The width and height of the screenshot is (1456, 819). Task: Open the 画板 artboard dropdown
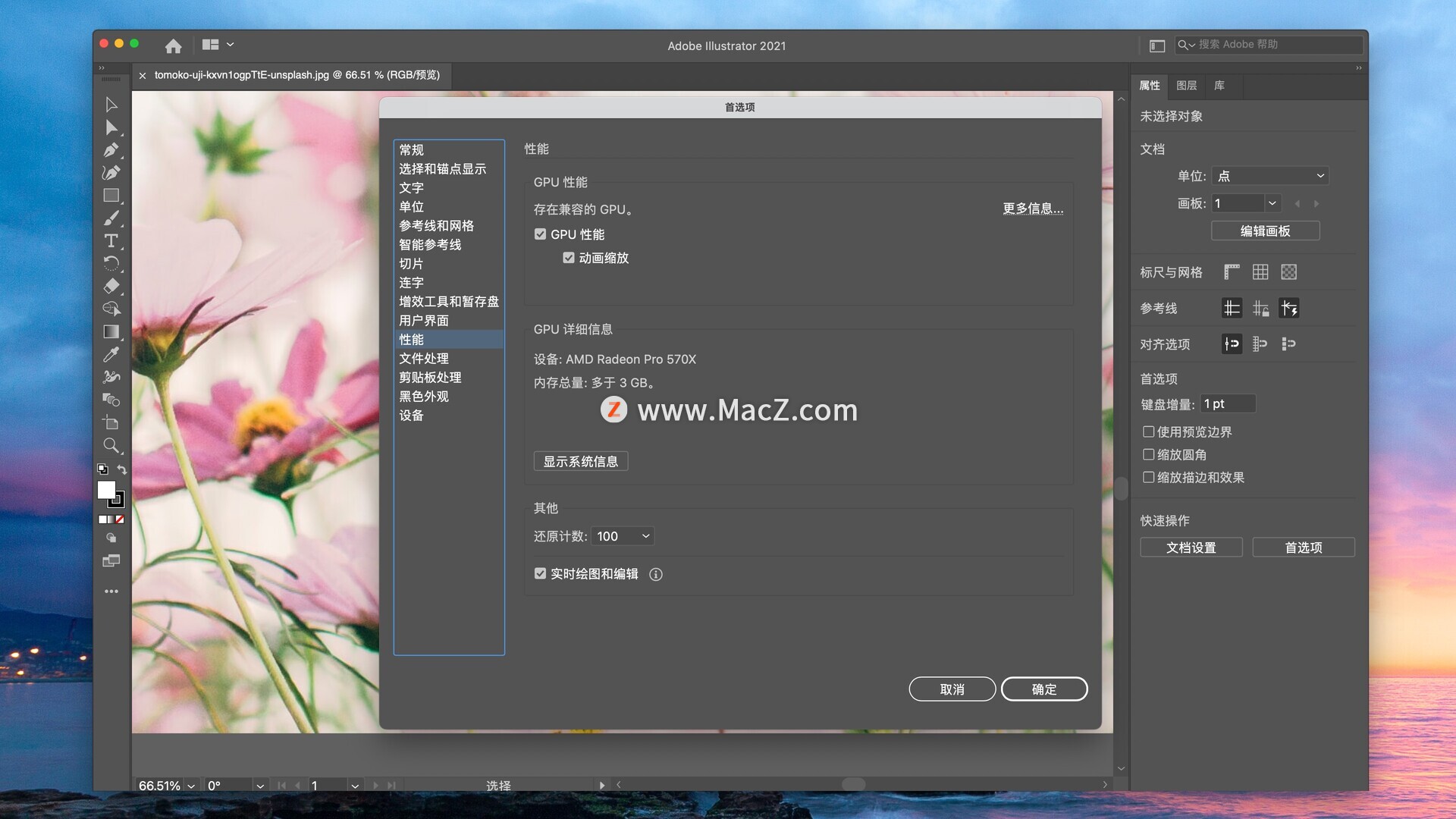[x=1272, y=203]
